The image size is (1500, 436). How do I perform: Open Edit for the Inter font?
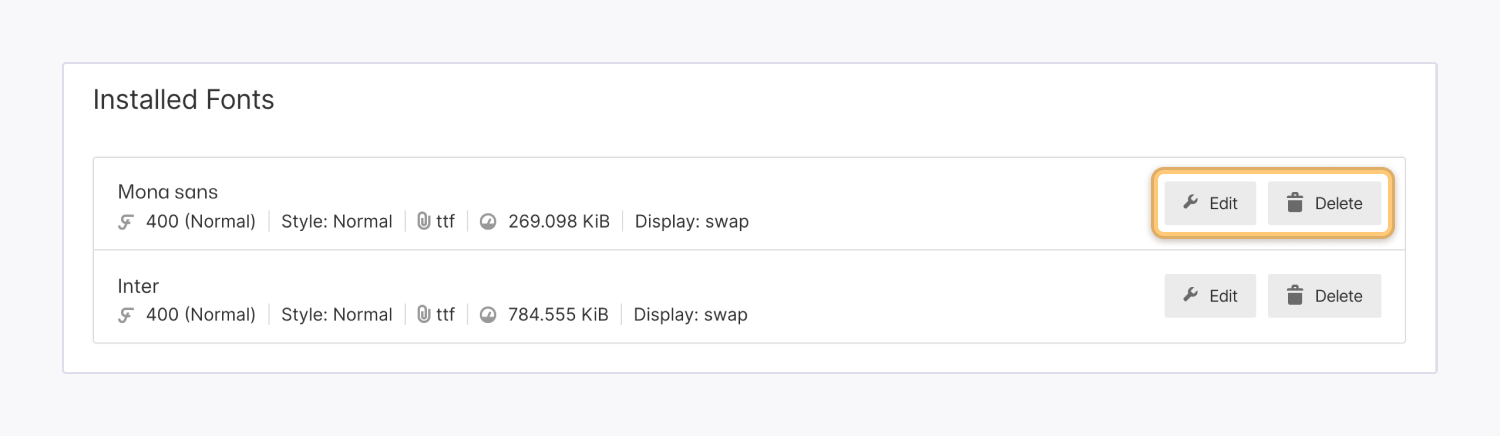[x=1210, y=296]
